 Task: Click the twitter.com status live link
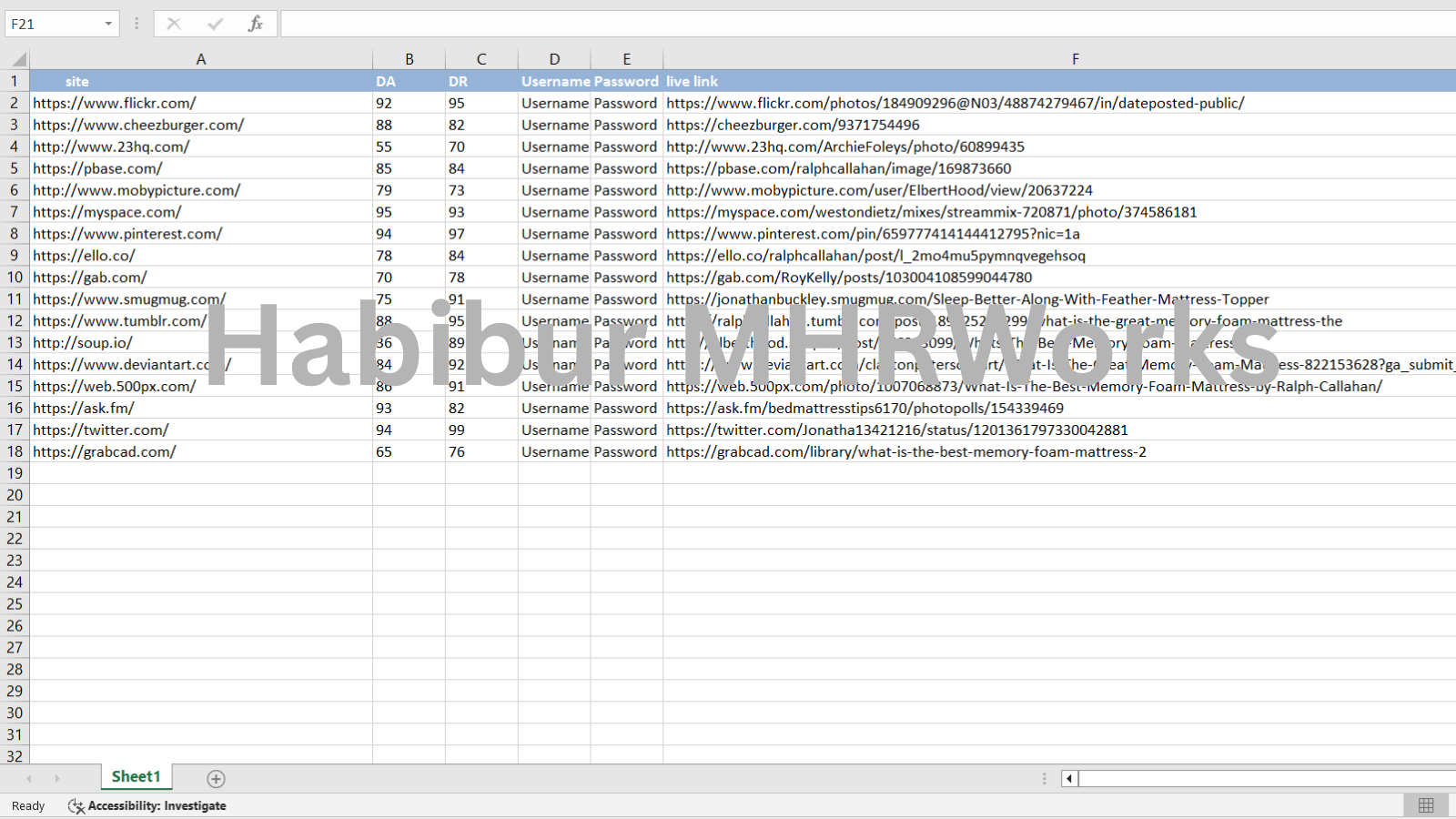(x=896, y=430)
